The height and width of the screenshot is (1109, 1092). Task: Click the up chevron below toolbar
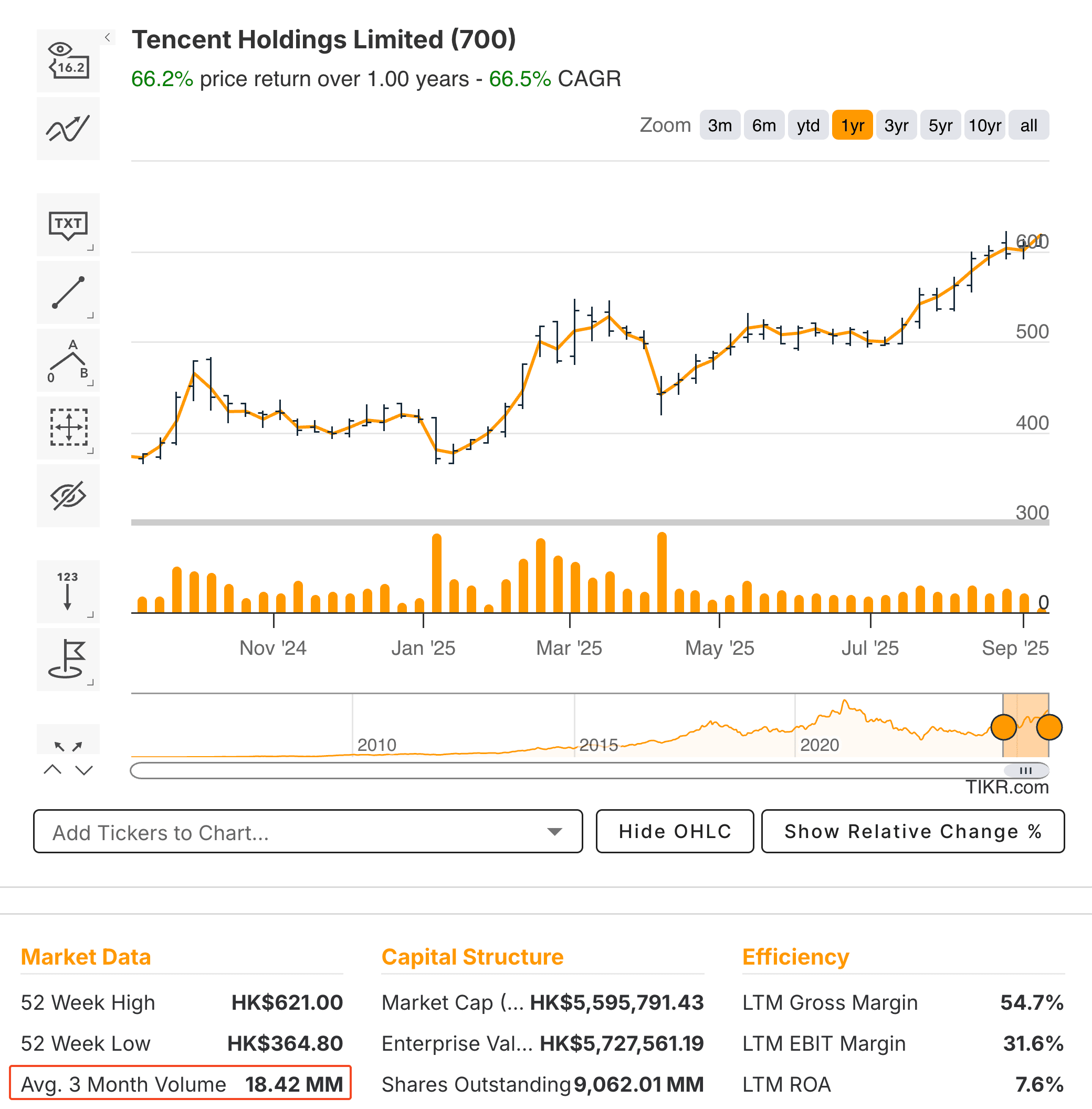(x=52, y=770)
